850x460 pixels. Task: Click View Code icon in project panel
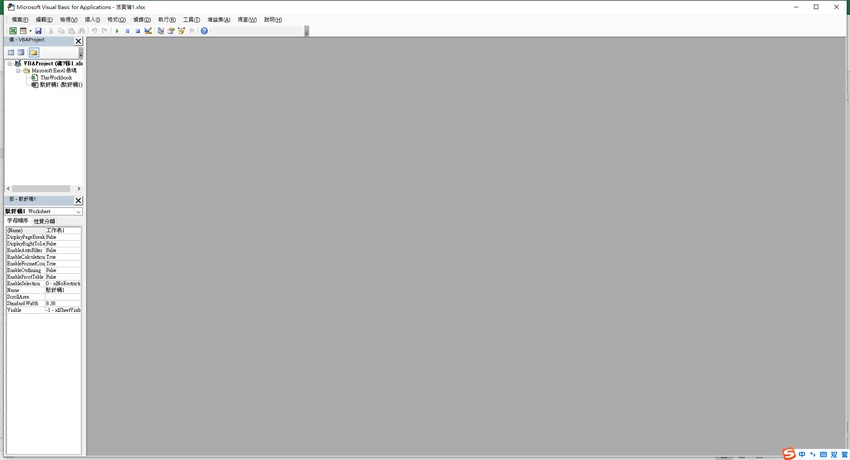click(x=11, y=52)
